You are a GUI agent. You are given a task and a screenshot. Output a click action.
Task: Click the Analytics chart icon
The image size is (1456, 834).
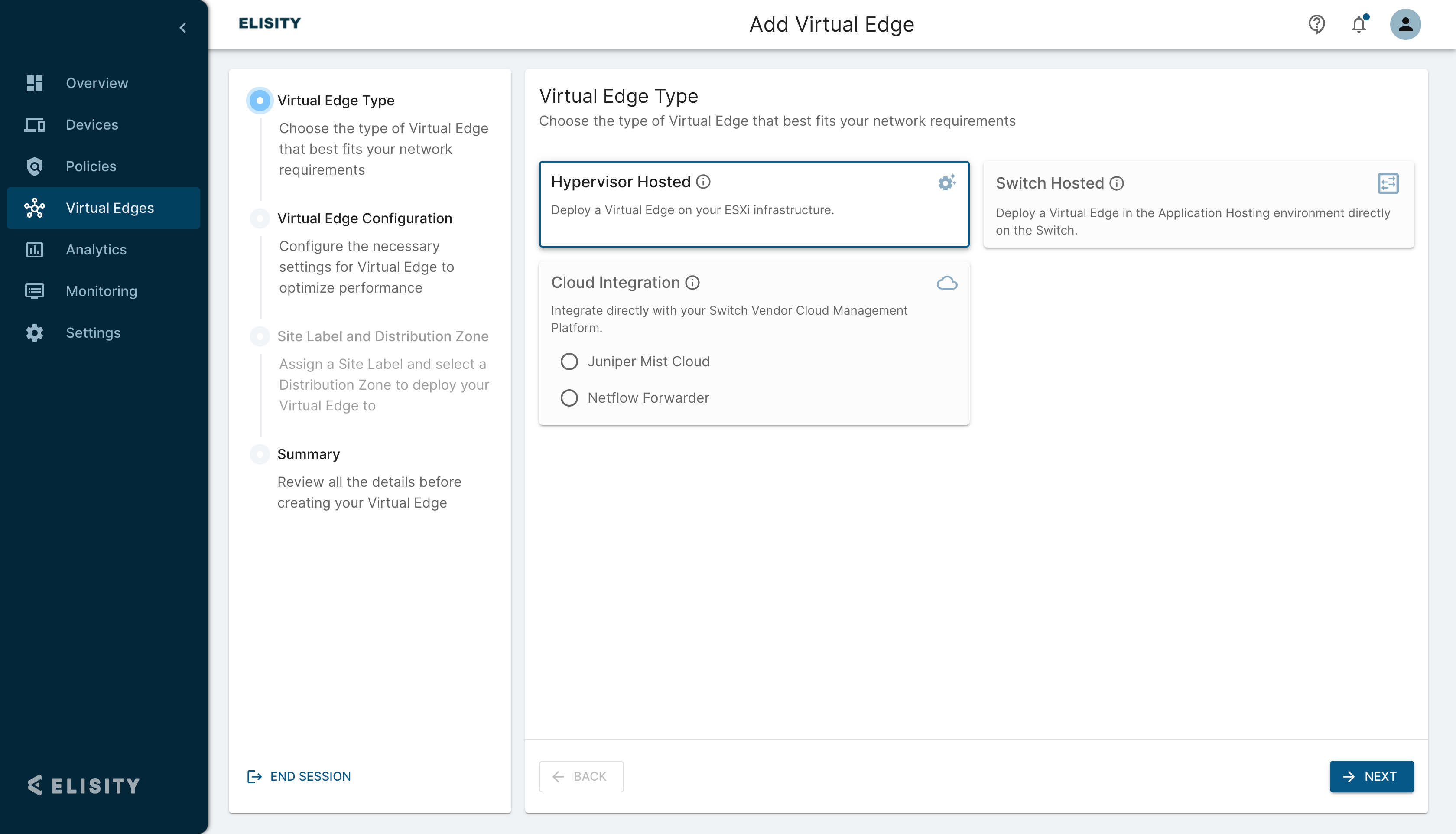coord(34,250)
